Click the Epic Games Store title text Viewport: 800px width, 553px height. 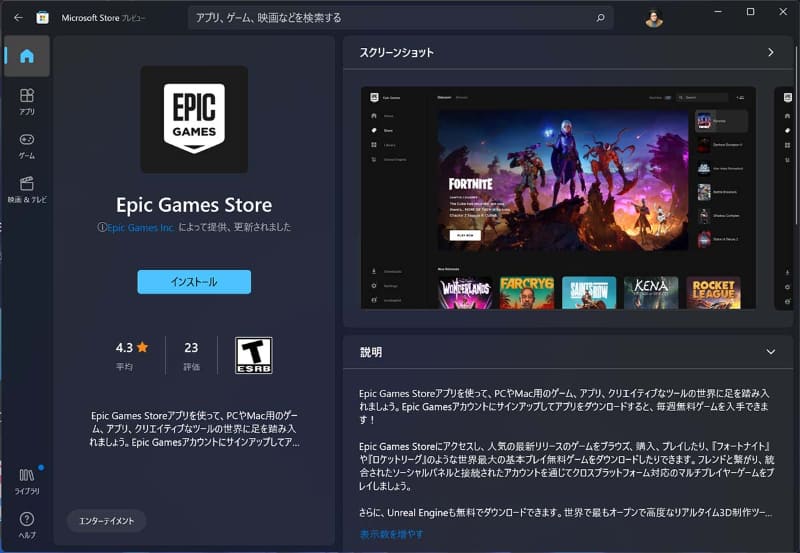pyautogui.click(x=194, y=205)
